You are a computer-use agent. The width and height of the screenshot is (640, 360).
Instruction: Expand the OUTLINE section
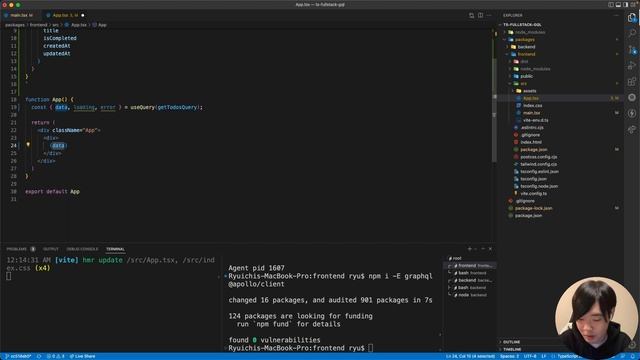(x=511, y=342)
